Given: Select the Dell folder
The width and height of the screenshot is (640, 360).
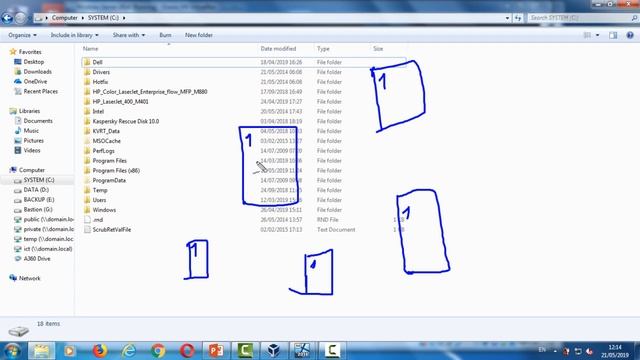Looking at the screenshot, I should point(244,62).
